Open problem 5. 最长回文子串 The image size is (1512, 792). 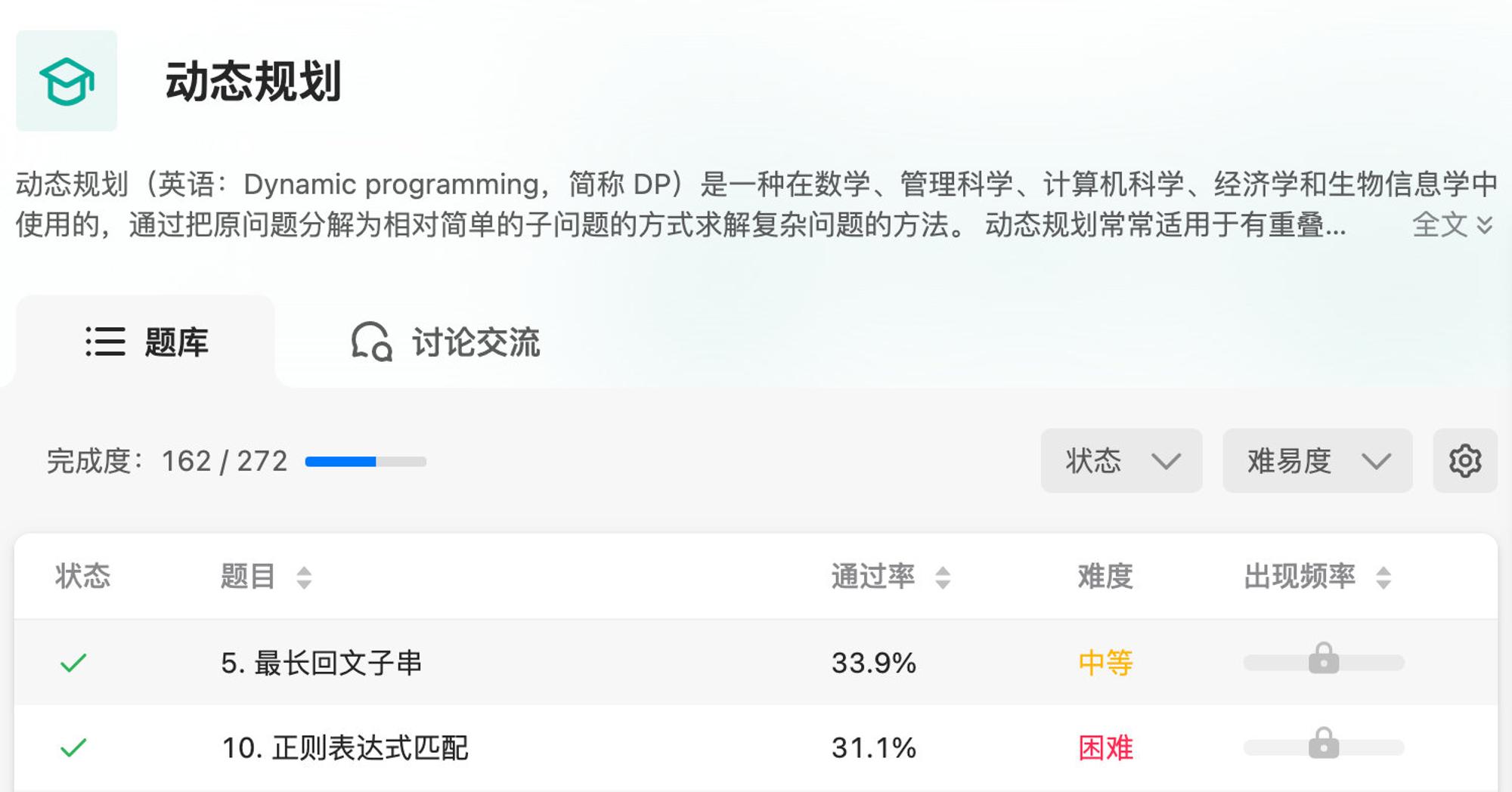[321, 663]
